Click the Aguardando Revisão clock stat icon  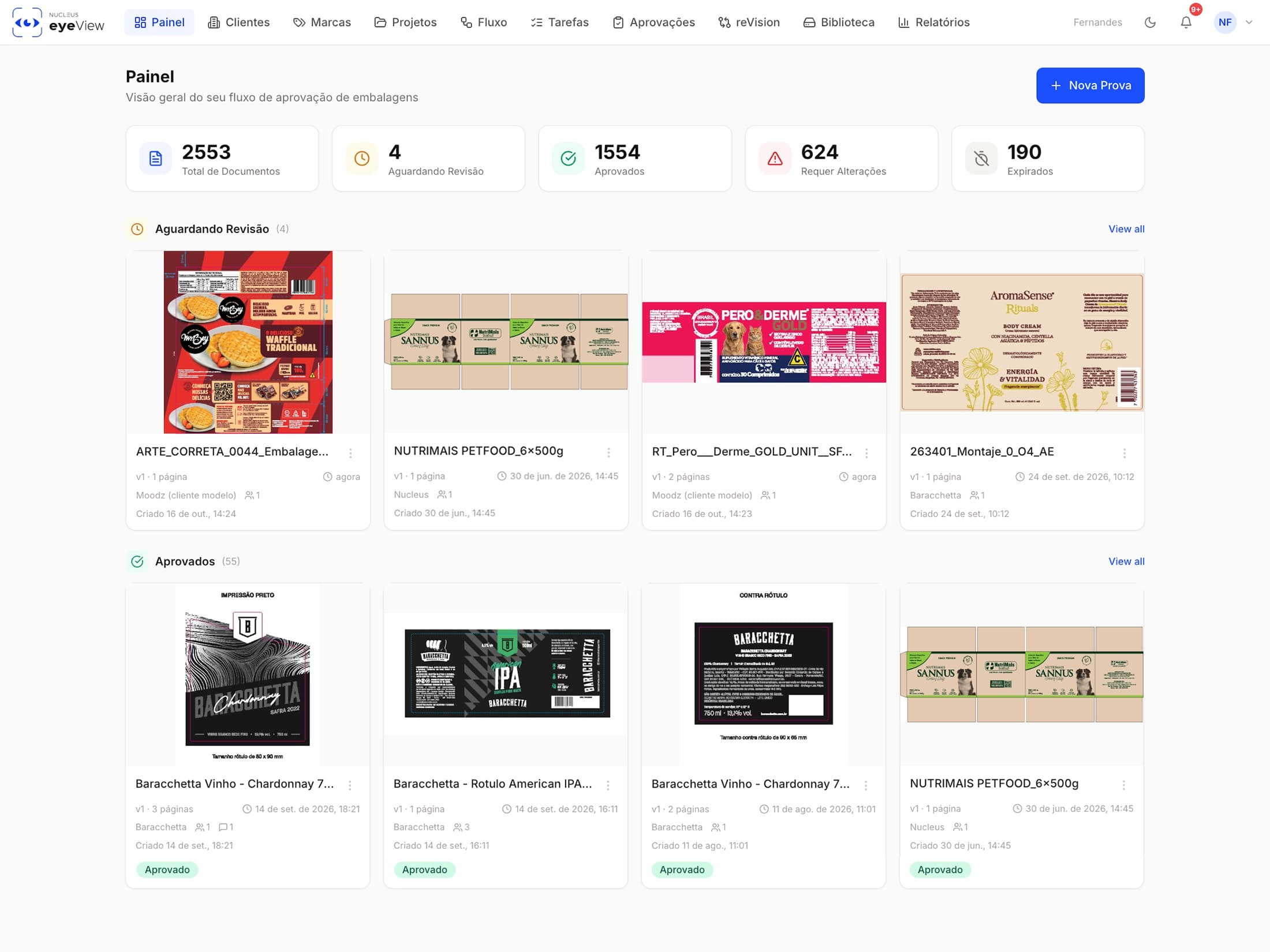(362, 158)
